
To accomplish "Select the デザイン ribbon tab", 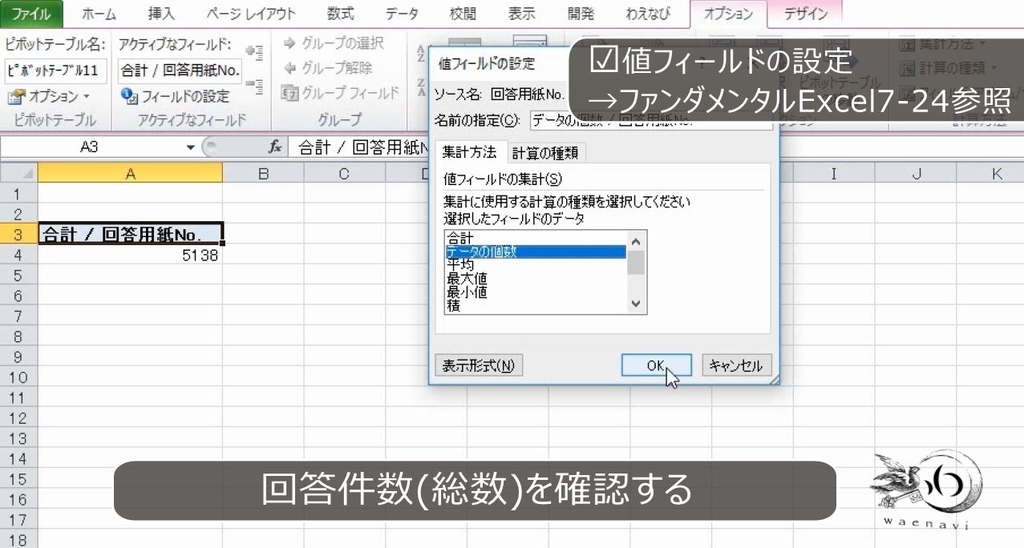I will [x=805, y=14].
